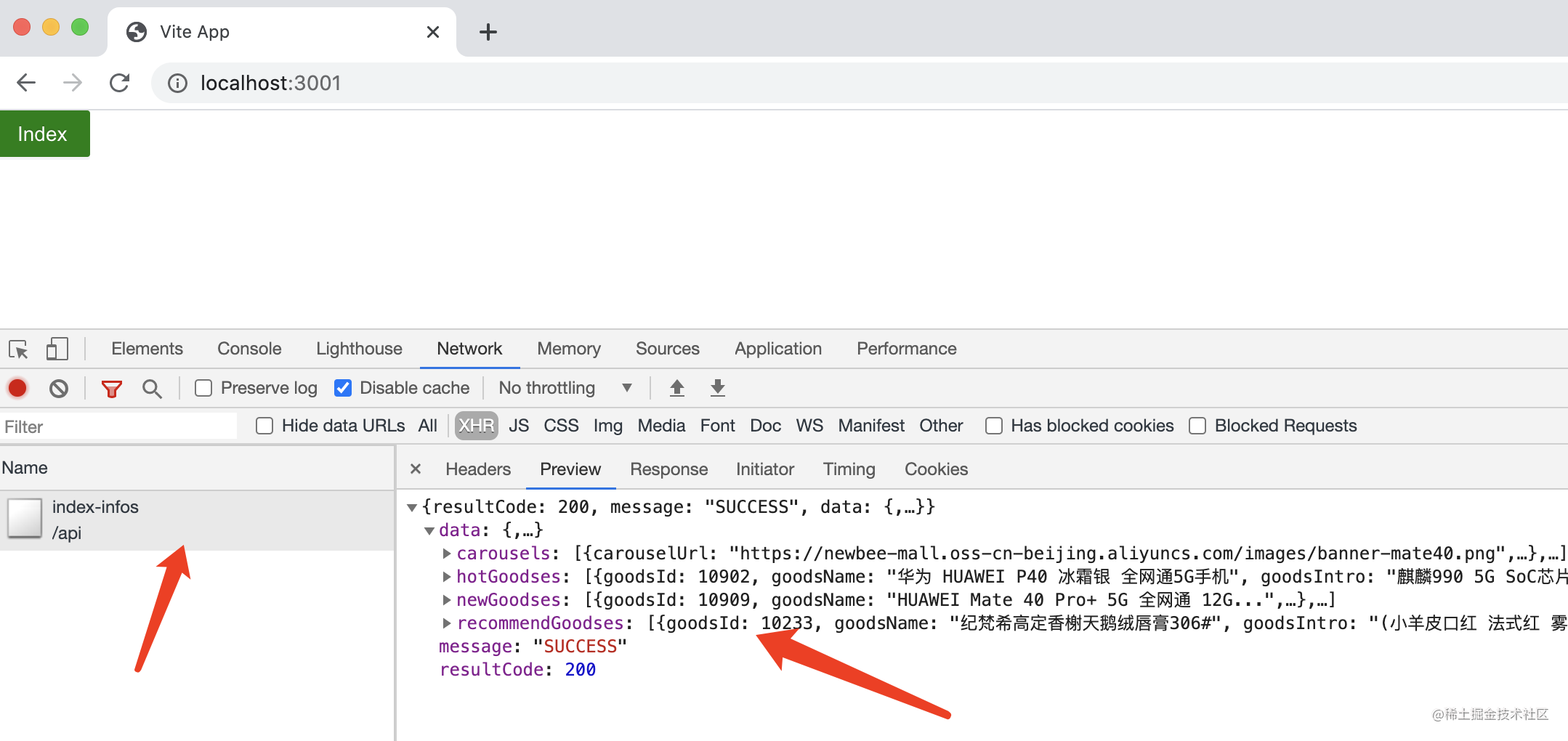Click the Name column header

point(197,468)
